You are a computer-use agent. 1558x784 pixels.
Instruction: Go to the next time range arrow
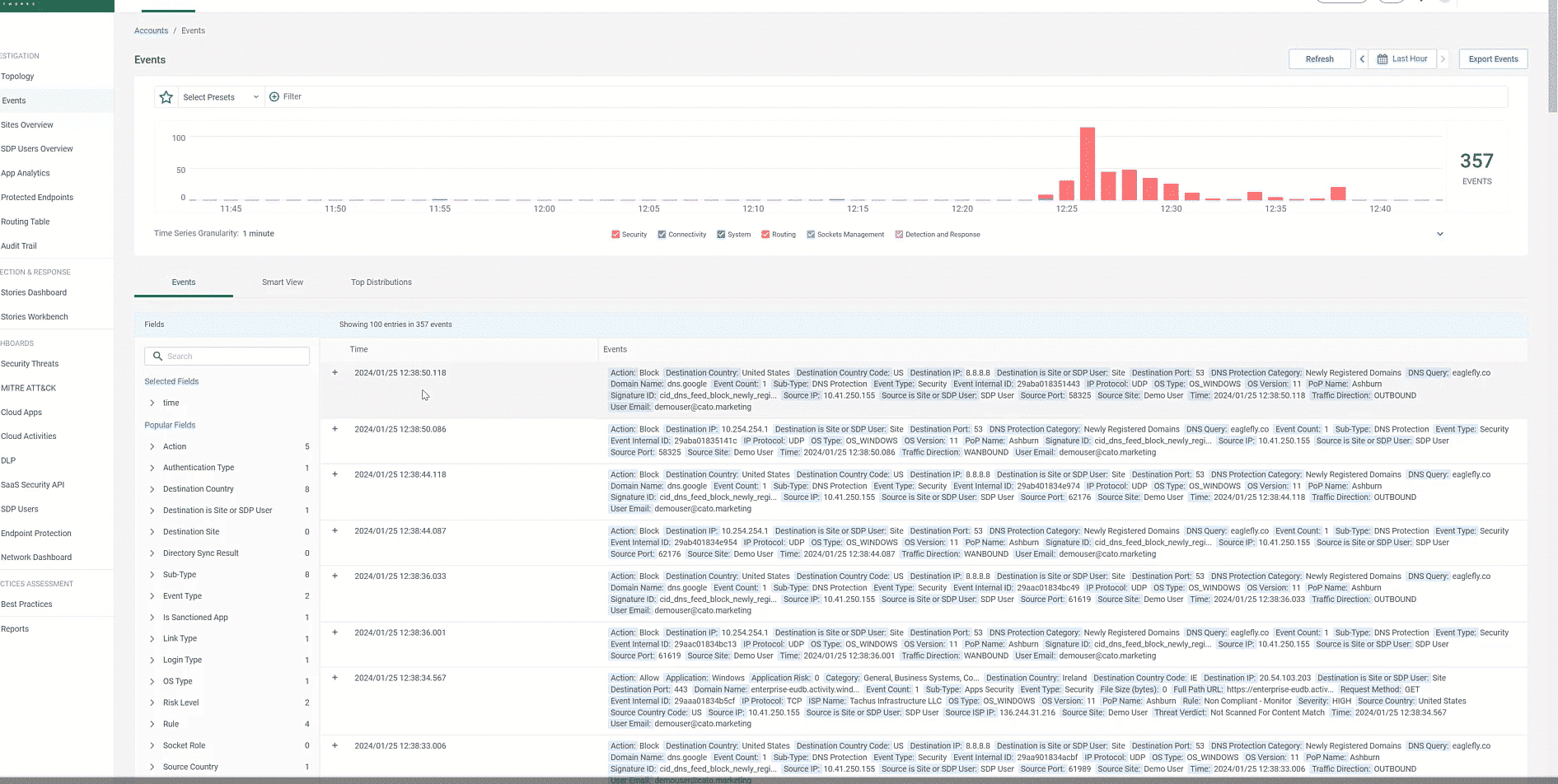click(1443, 59)
